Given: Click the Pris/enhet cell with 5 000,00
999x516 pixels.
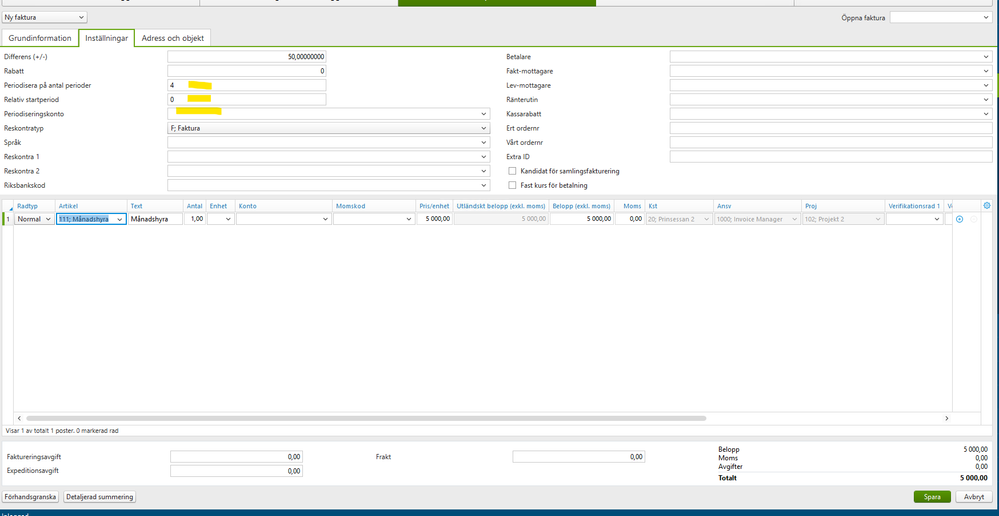Looking at the screenshot, I should 435,219.
